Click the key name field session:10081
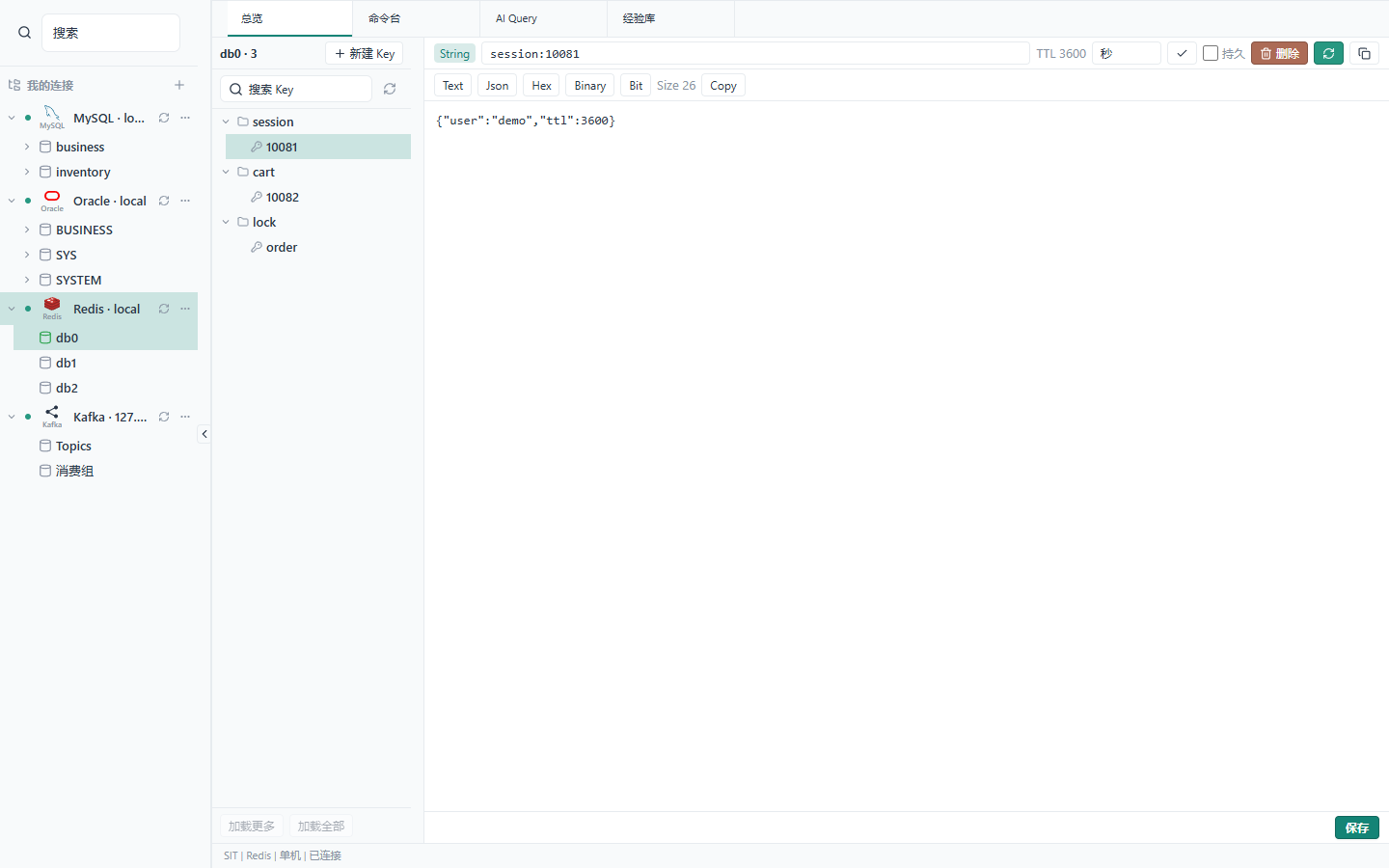 tap(755, 53)
